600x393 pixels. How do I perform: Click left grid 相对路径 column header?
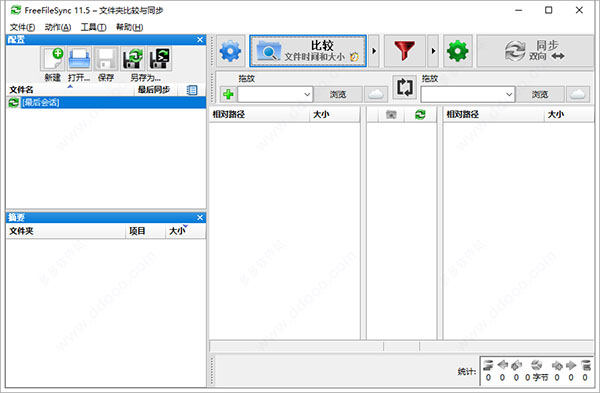point(259,114)
